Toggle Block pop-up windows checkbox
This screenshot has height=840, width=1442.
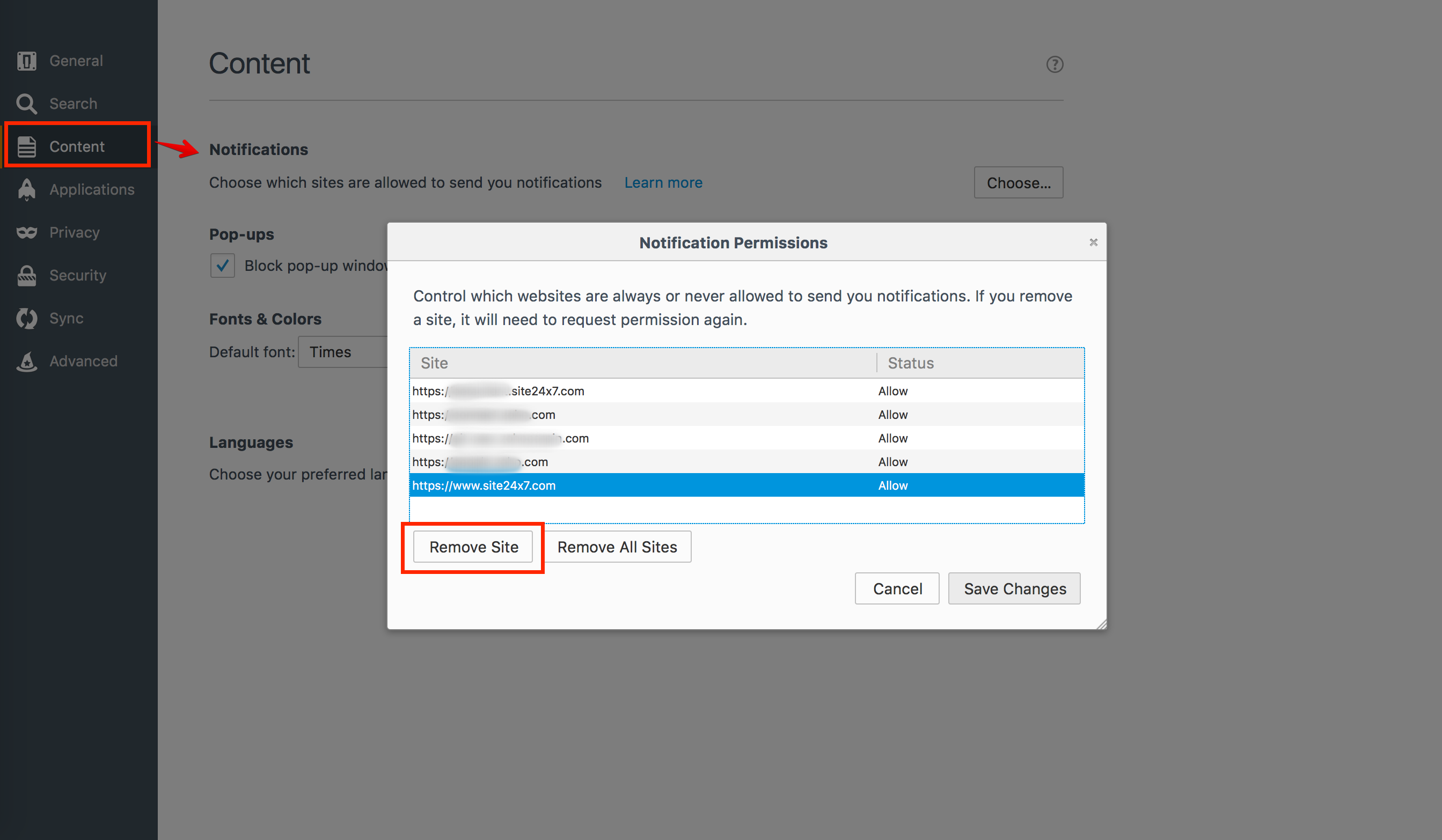click(222, 266)
